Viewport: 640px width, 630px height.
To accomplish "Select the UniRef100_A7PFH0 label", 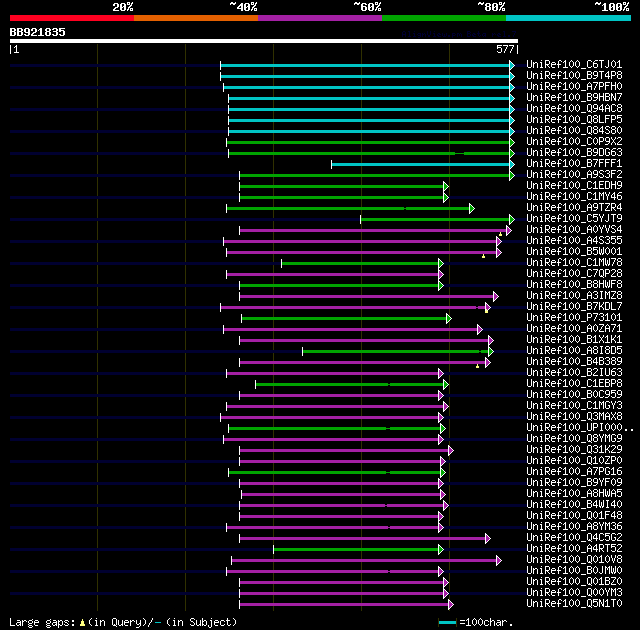I will [574, 87].
